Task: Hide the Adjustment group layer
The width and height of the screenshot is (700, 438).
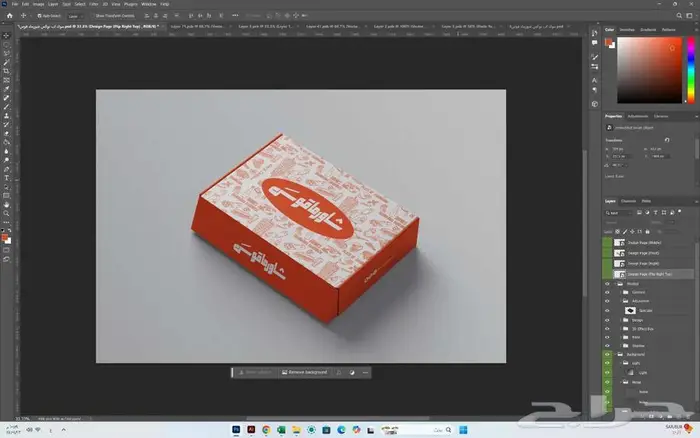Action: [x=607, y=301]
